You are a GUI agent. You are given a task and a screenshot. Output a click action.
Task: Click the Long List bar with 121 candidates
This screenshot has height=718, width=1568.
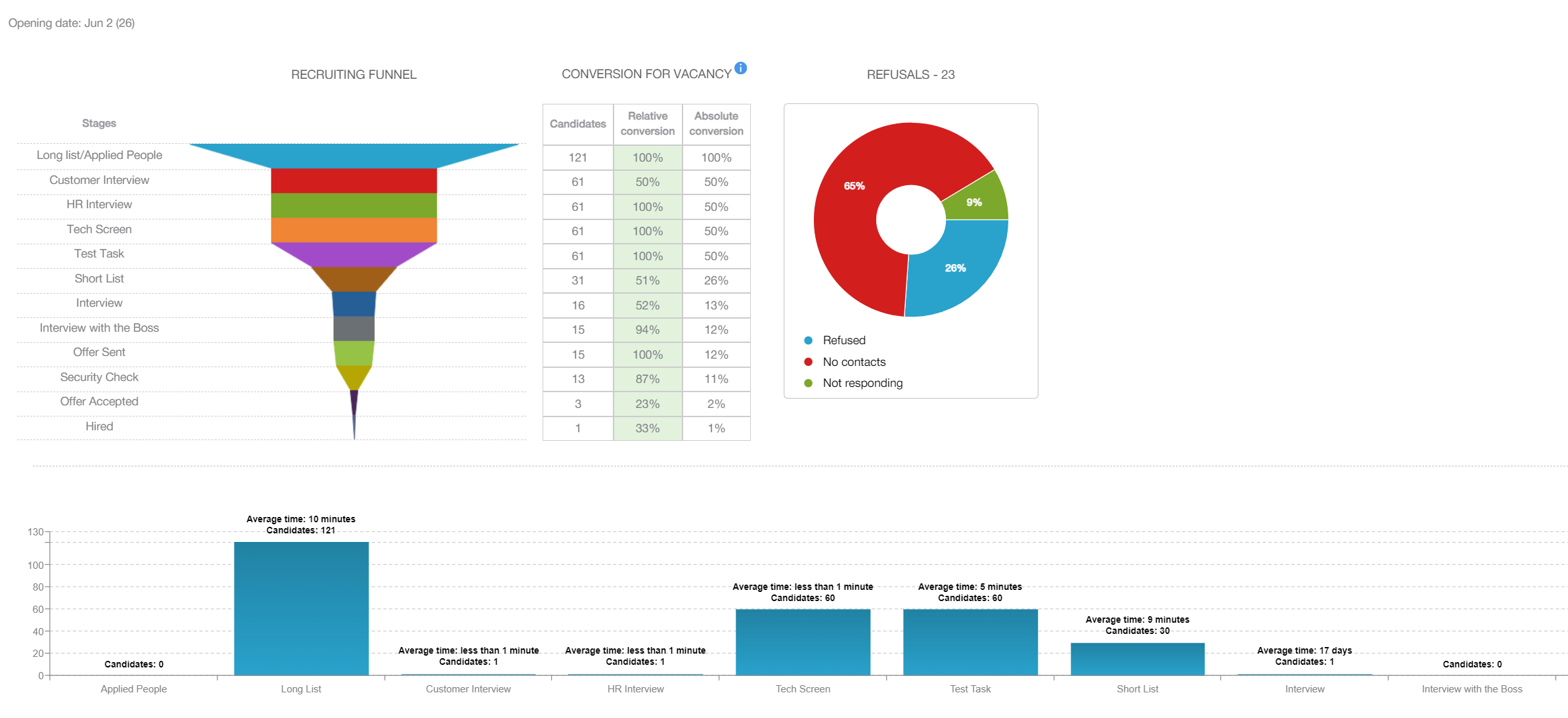(x=301, y=608)
